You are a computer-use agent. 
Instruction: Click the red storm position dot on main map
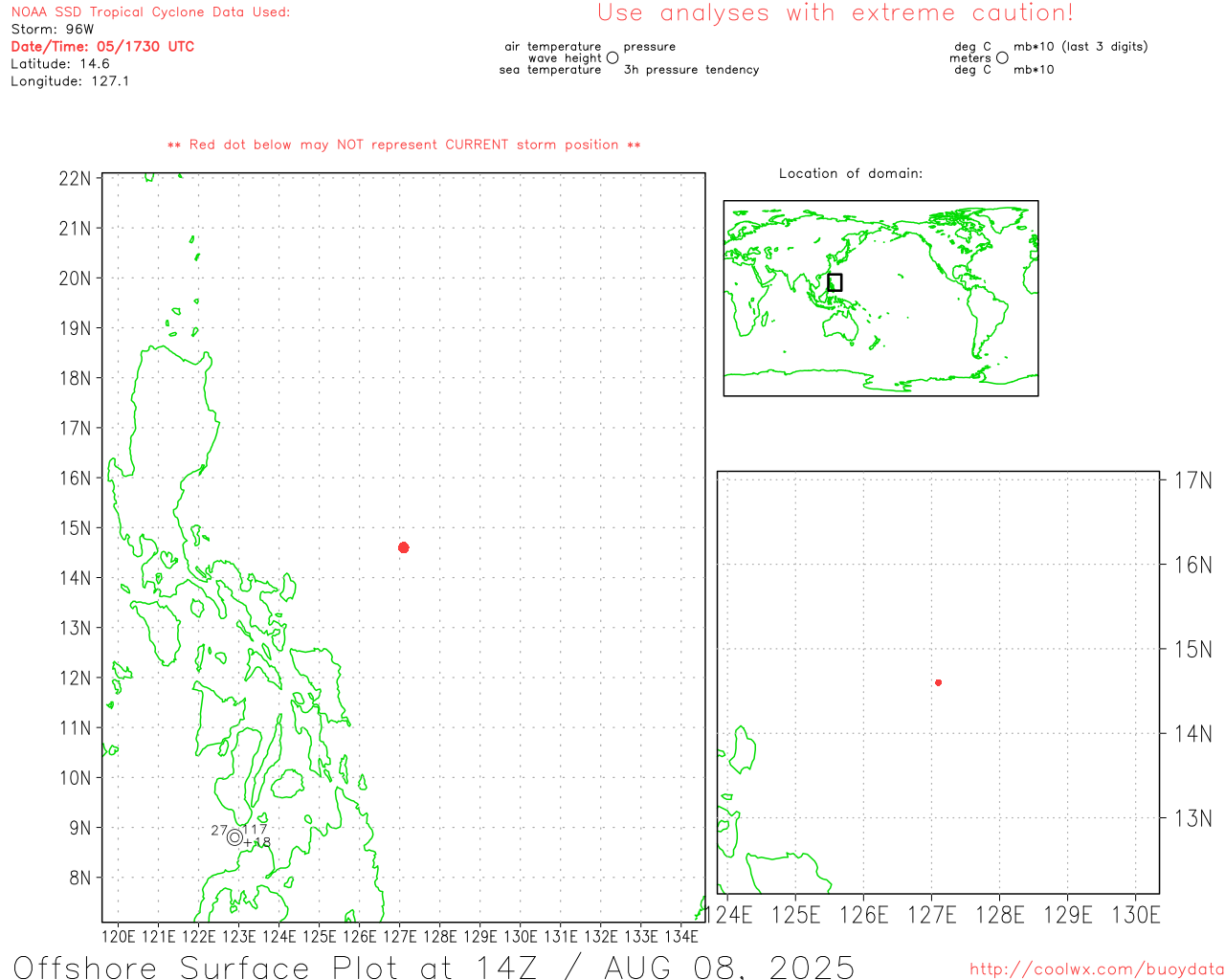coord(404,547)
